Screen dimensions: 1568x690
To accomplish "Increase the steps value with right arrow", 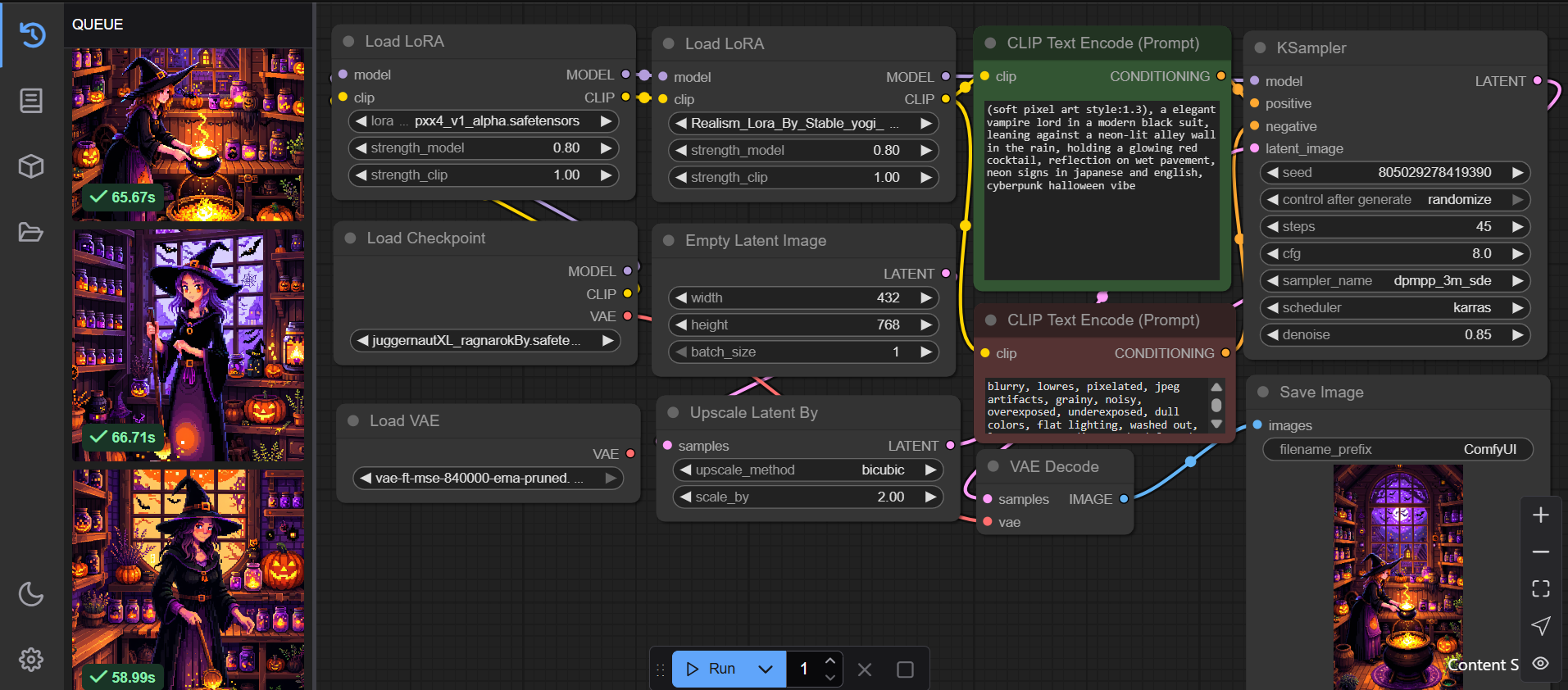I will tap(1517, 227).
